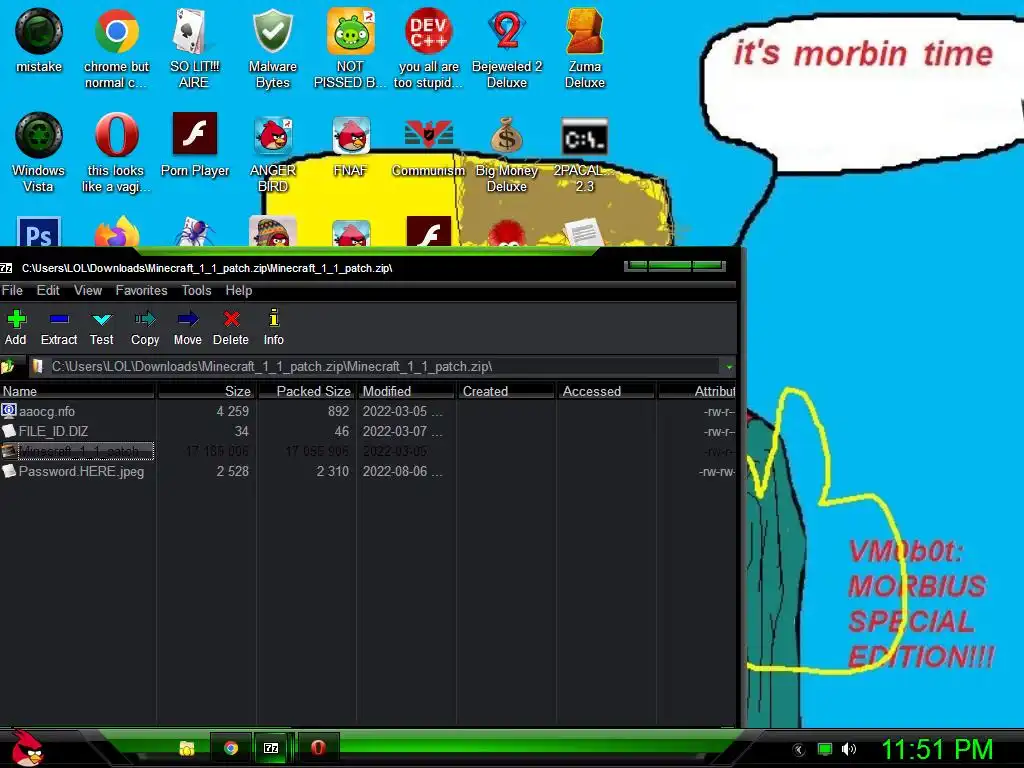
Task: Click the Extract toolbar button
Action: click(x=59, y=327)
